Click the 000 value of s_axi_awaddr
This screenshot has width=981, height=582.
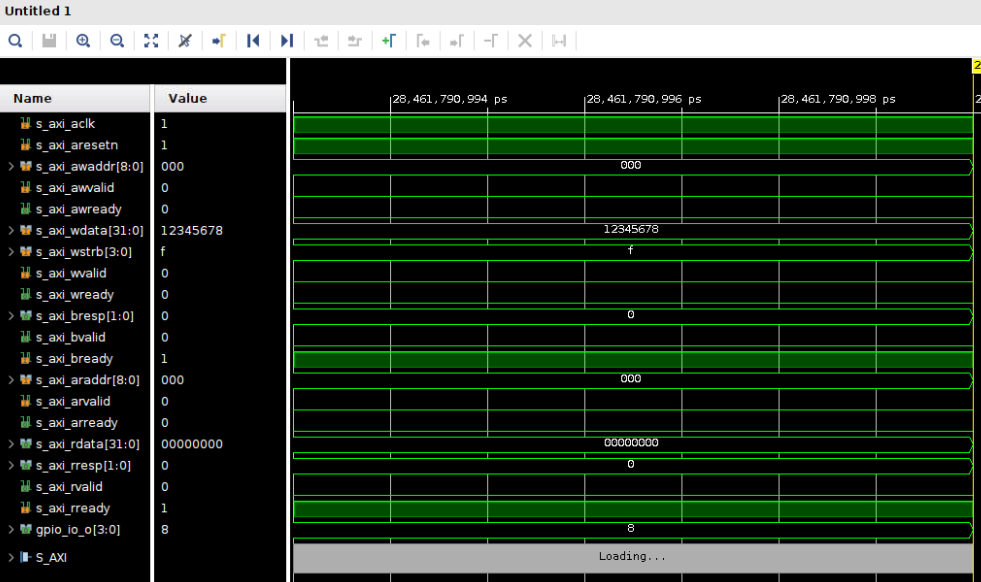tap(172, 166)
